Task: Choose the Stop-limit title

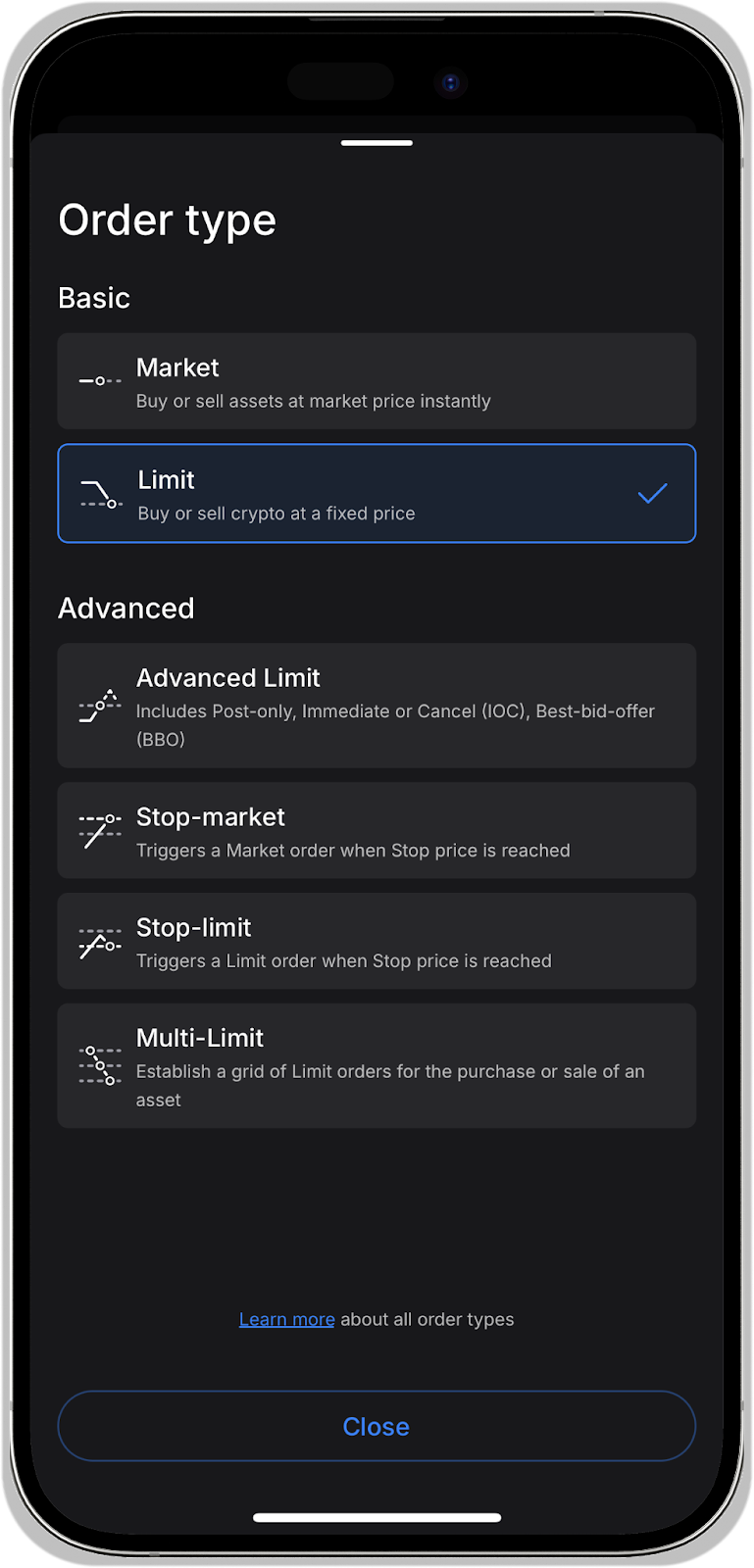Action: pos(194,927)
